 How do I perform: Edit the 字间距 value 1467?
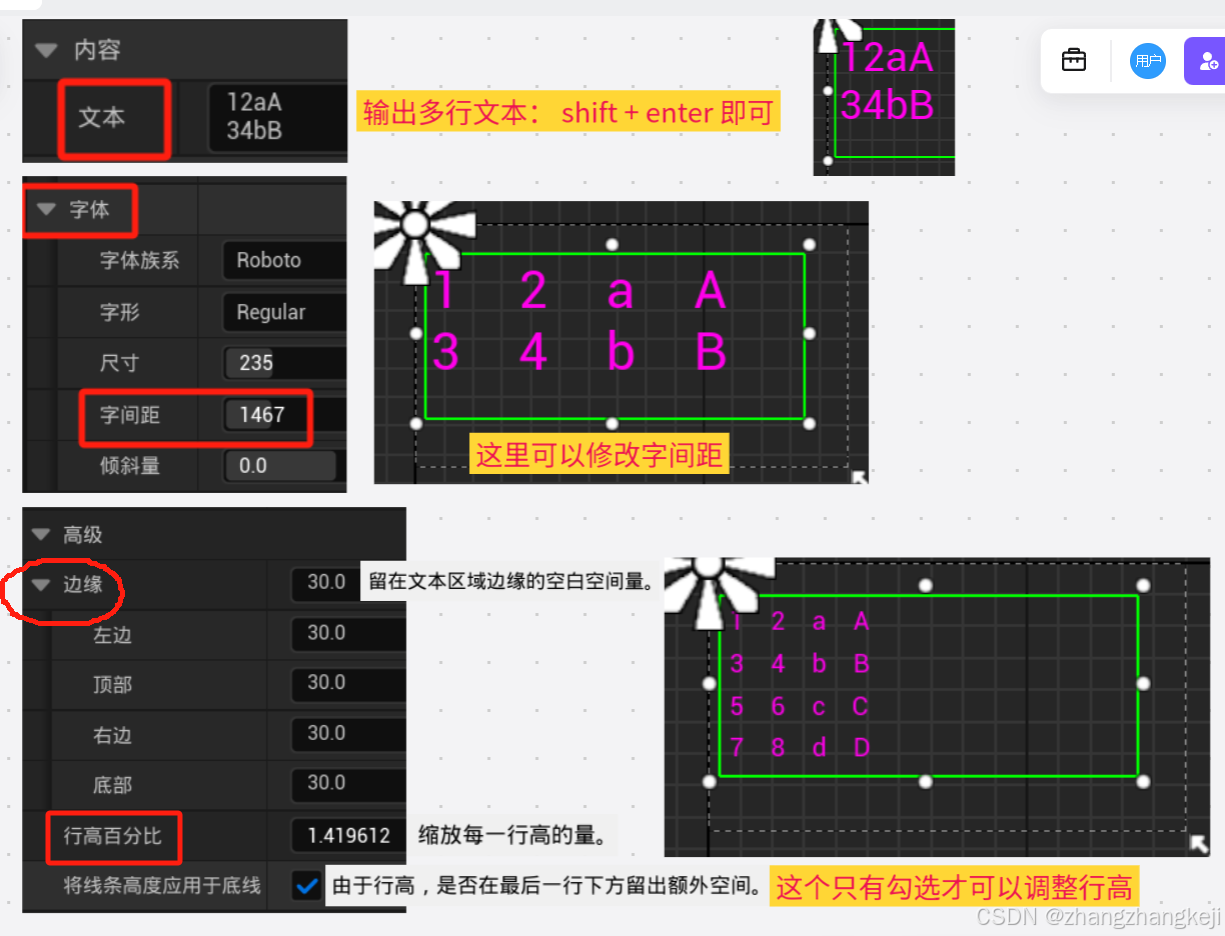click(263, 414)
